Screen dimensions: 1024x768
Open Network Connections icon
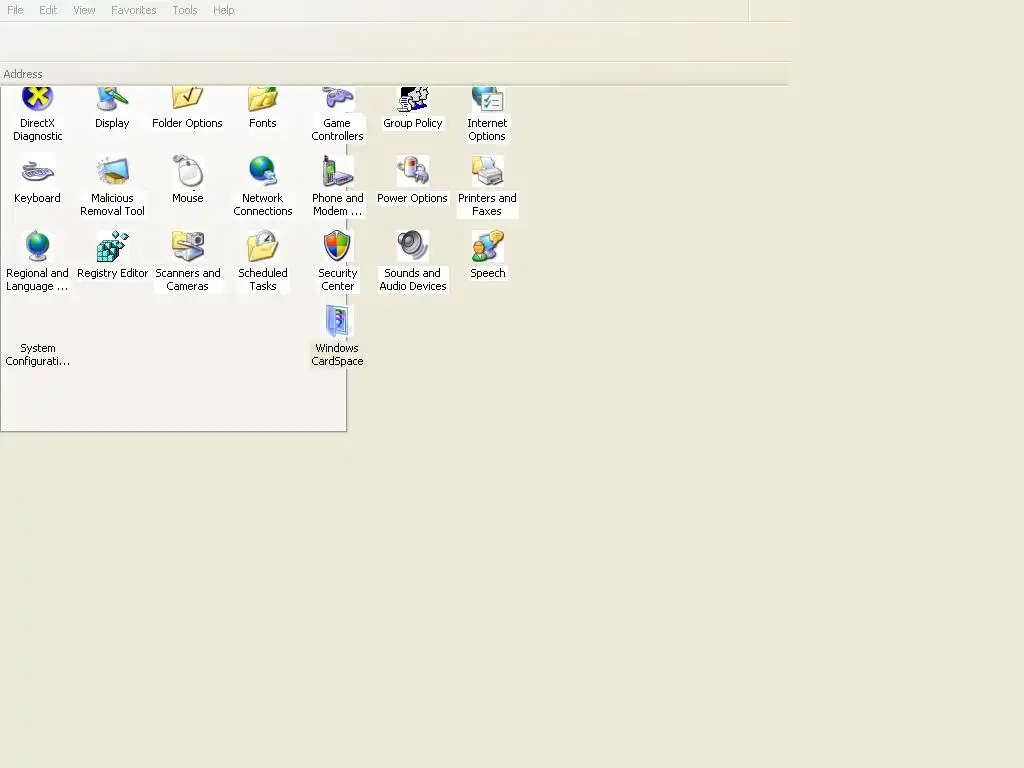[263, 171]
